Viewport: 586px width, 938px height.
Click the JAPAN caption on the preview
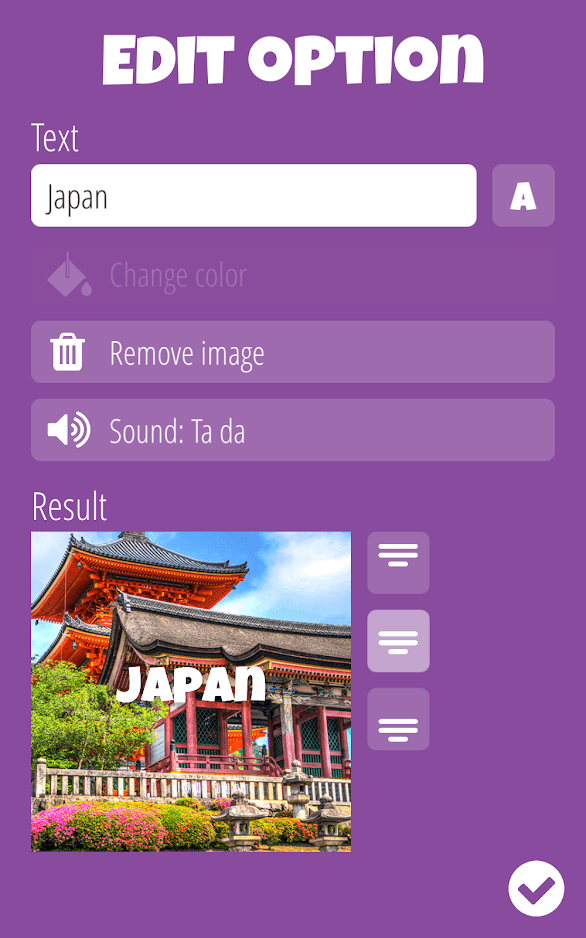191,684
